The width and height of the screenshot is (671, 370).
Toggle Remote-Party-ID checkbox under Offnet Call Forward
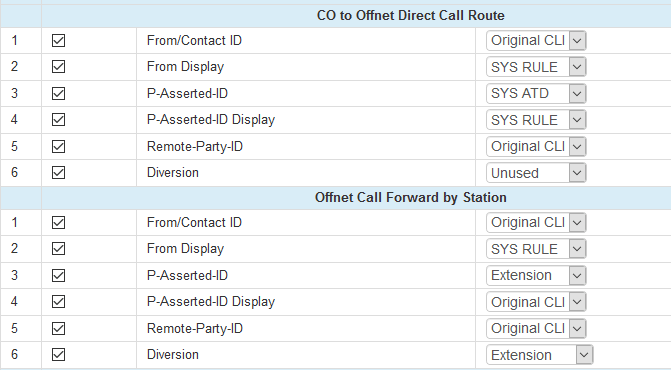point(58,329)
